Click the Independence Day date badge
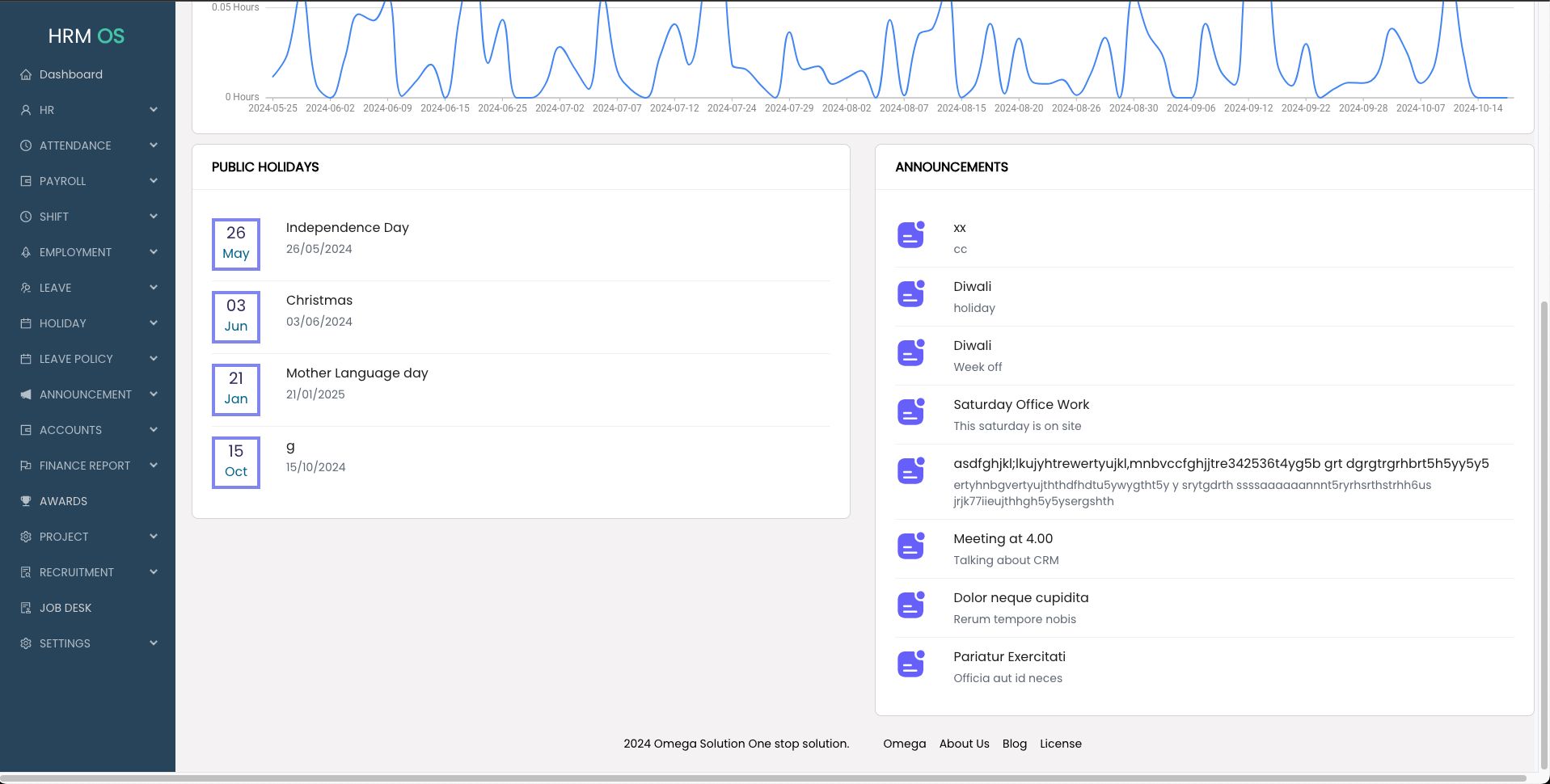This screenshot has height=784, width=1550. coord(236,244)
